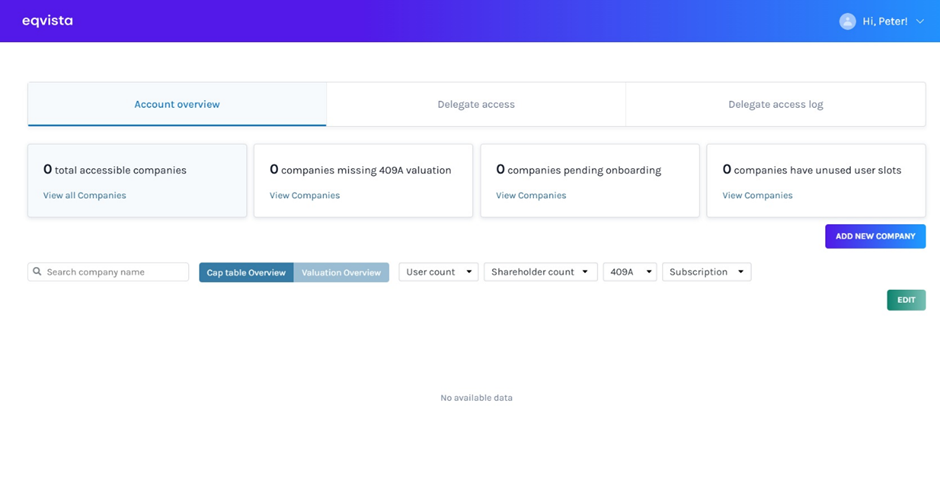Expand the 409A filter dropdown

click(x=629, y=272)
